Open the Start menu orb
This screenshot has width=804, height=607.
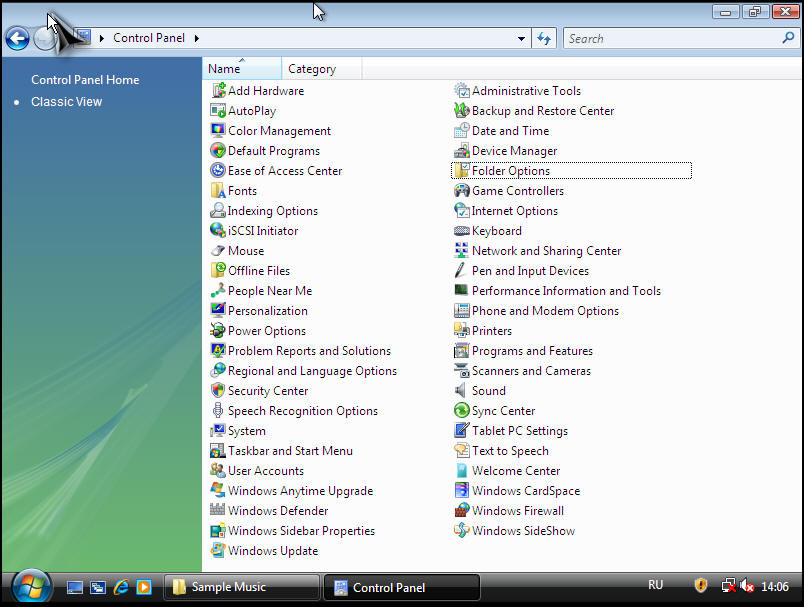tap(31, 586)
